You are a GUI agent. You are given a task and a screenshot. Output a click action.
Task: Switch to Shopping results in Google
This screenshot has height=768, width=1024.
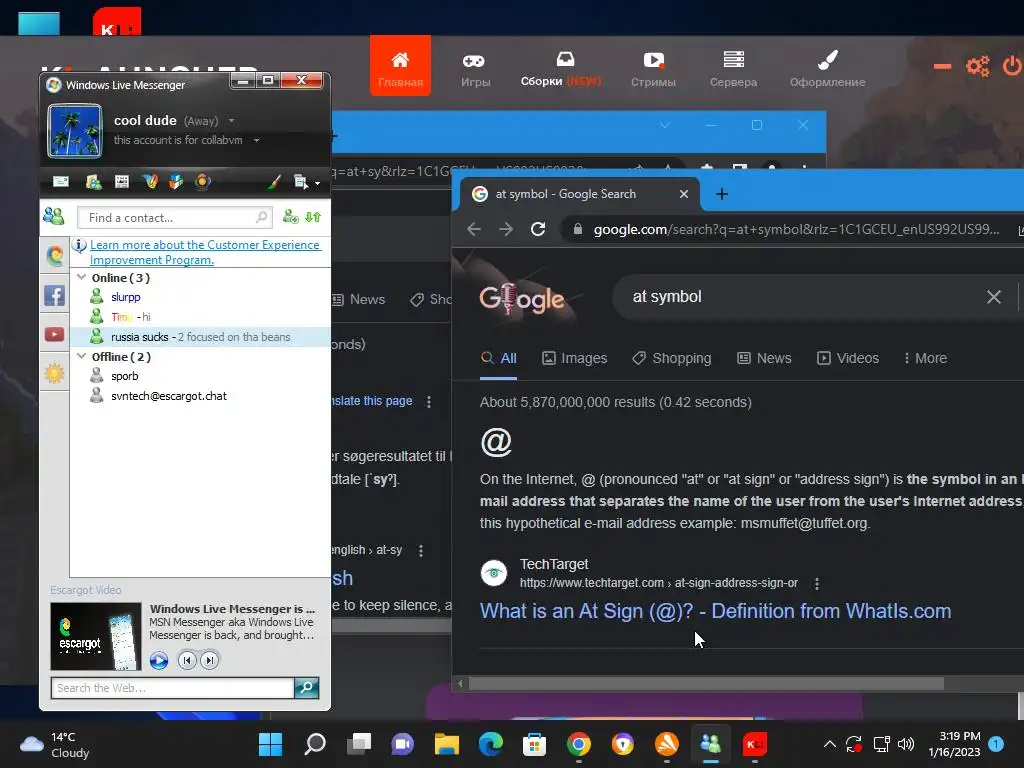tap(672, 358)
